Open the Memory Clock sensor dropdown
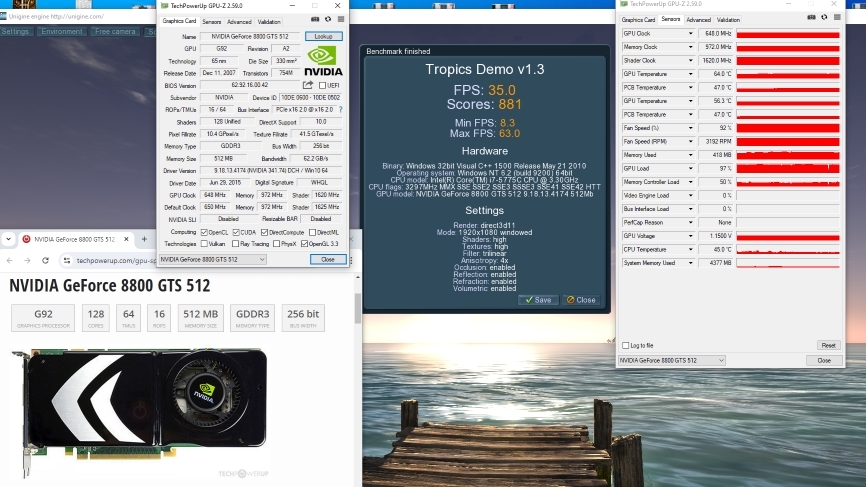Image resolution: width=866 pixels, height=487 pixels. point(690,47)
